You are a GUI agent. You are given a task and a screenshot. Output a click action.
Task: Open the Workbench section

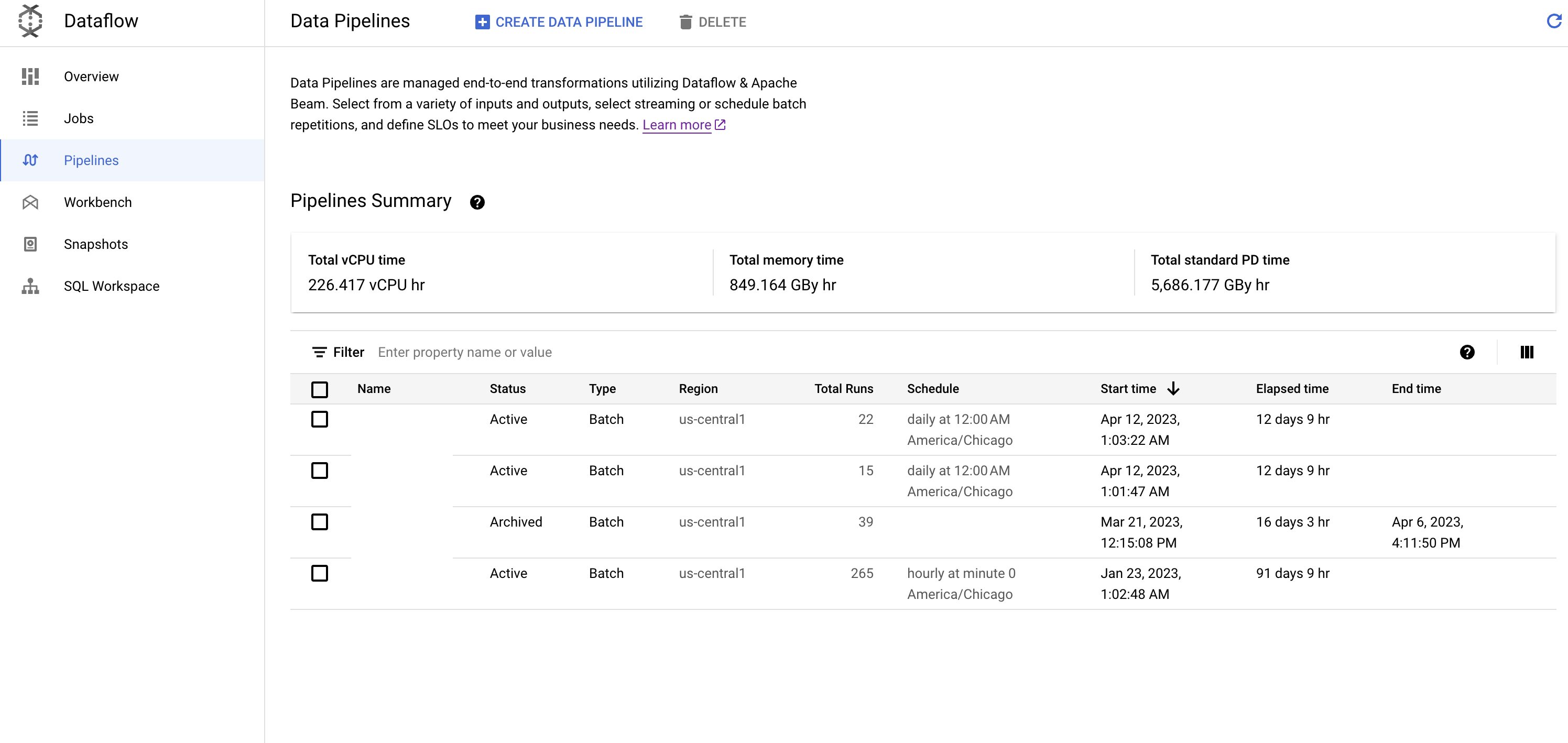coord(132,202)
